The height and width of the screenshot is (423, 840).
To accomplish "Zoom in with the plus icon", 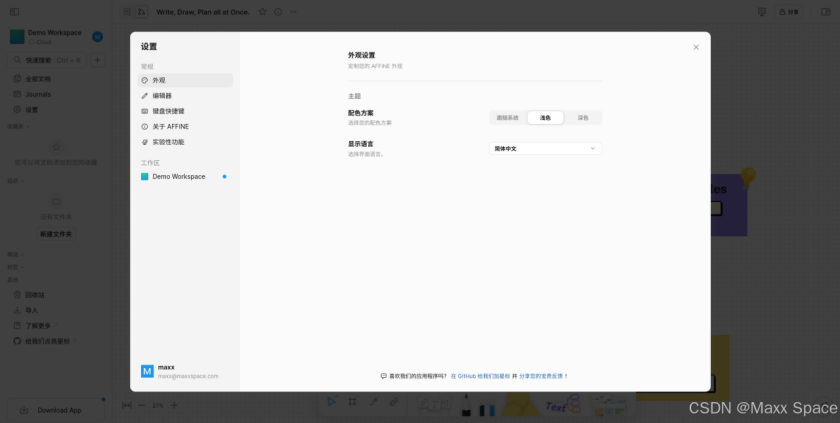I will (174, 405).
